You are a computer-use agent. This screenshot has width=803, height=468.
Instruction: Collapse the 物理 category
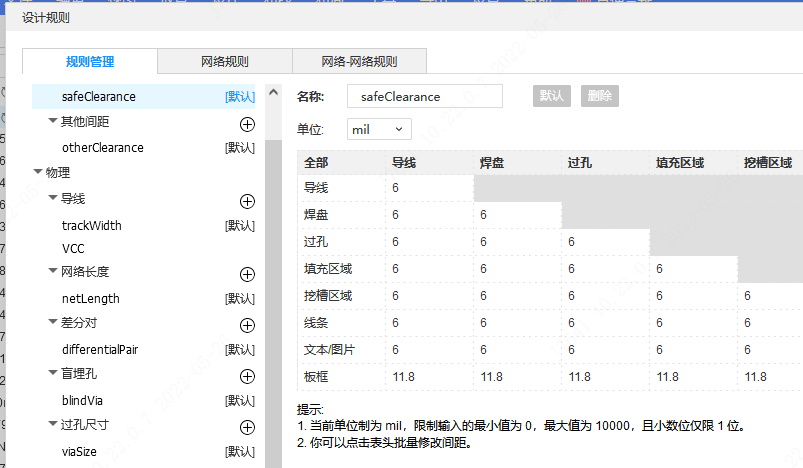pyautogui.click(x=38, y=173)
